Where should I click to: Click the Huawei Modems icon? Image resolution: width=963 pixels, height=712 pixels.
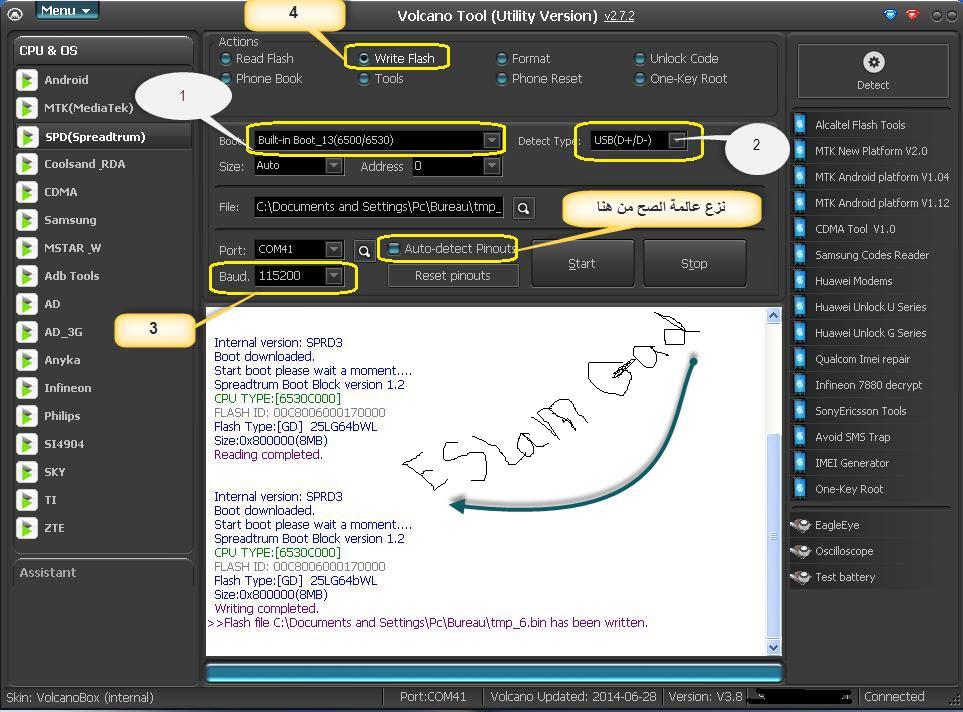pos(800,281)
